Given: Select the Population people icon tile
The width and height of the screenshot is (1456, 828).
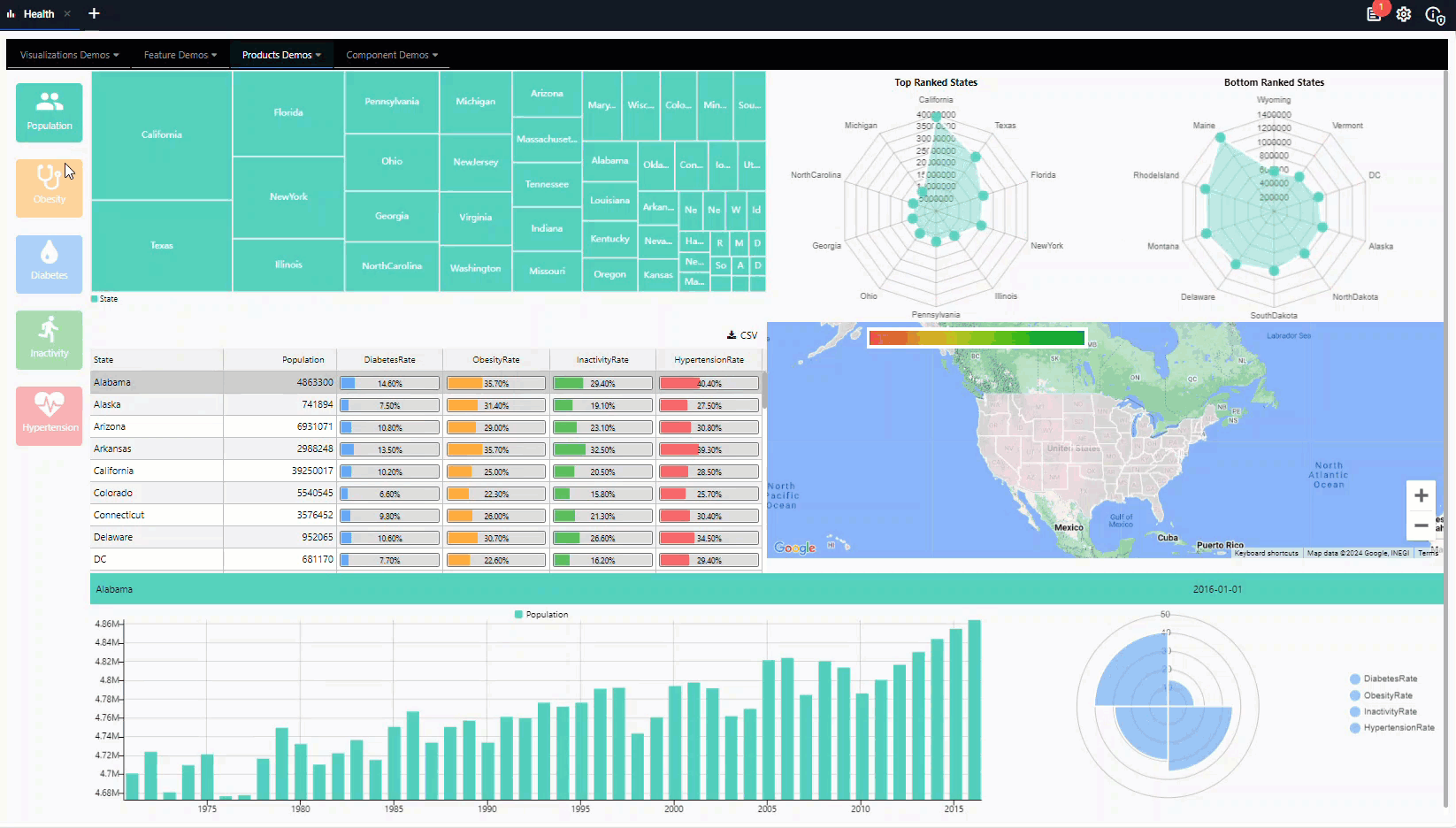Looking at the screenshot, I should (x=50, y=112).
